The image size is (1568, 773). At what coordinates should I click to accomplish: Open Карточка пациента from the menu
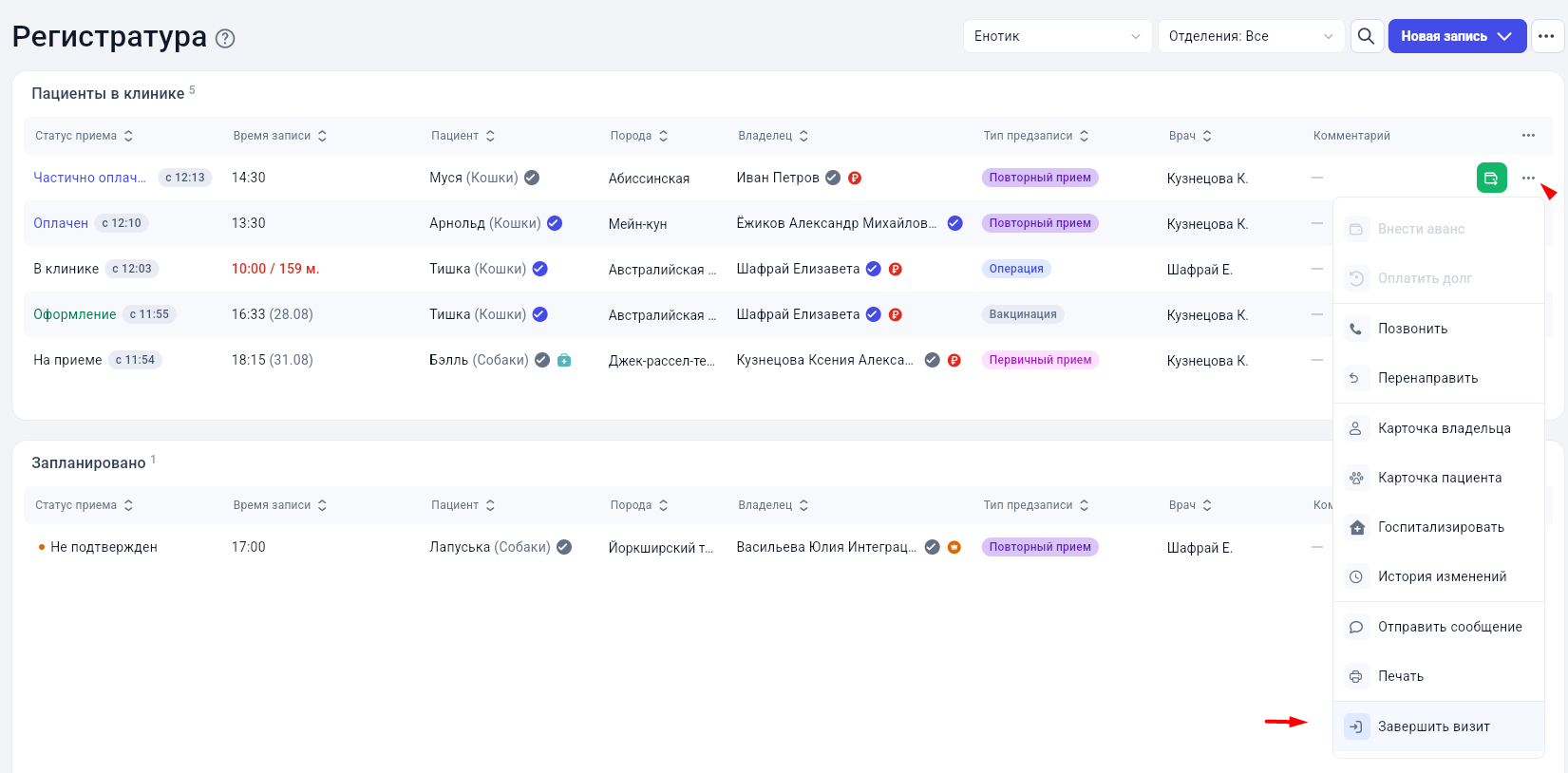[x=1438, y=478]
